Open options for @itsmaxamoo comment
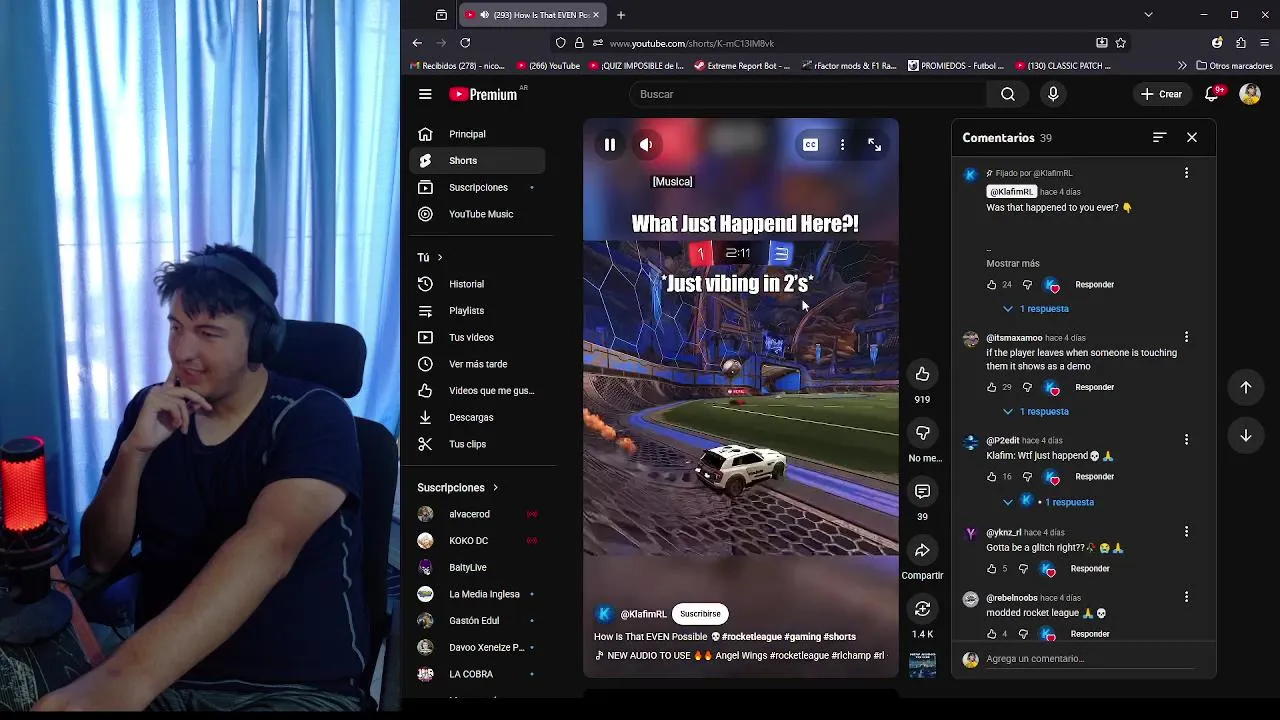 point(1186,337)
